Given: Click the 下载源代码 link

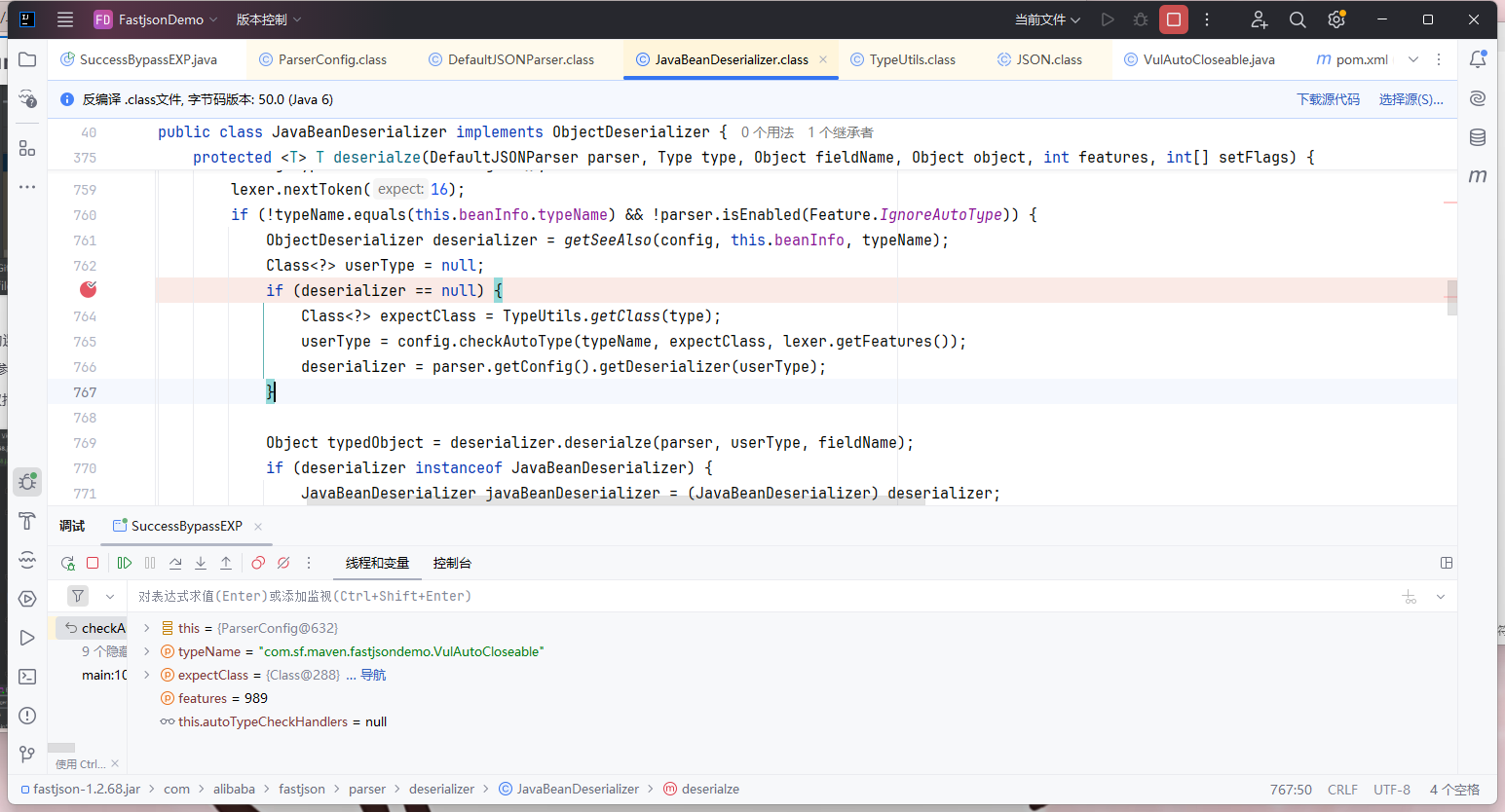Looking at the screenshot, I should [1328, 99].
